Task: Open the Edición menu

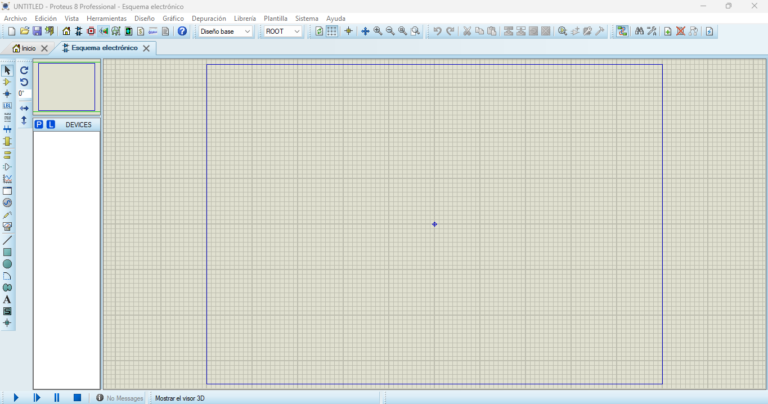Action: click(x=46, y=19)
